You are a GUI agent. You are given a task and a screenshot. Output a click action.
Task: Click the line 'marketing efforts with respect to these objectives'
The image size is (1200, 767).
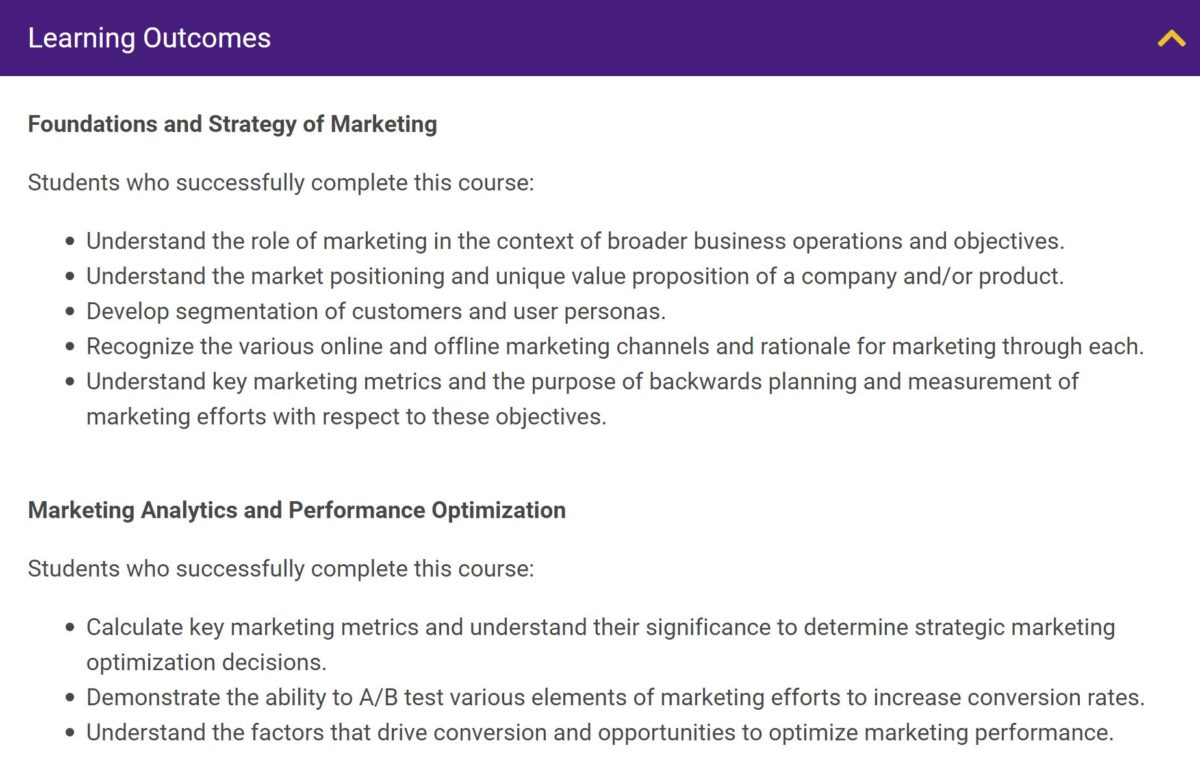point(346,416)
